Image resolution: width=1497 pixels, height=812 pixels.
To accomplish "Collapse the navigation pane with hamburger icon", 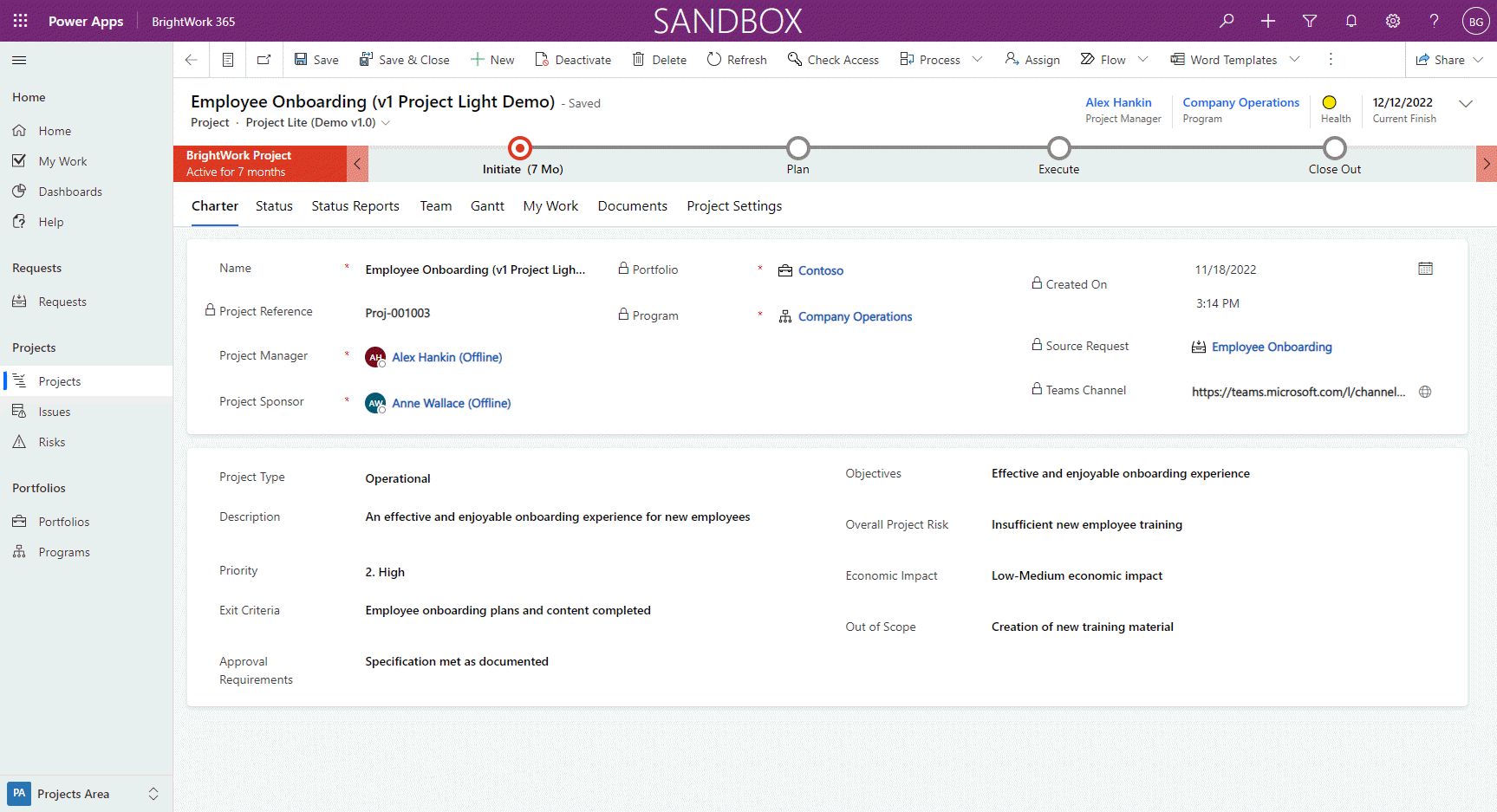I will [x=18, y=60].
